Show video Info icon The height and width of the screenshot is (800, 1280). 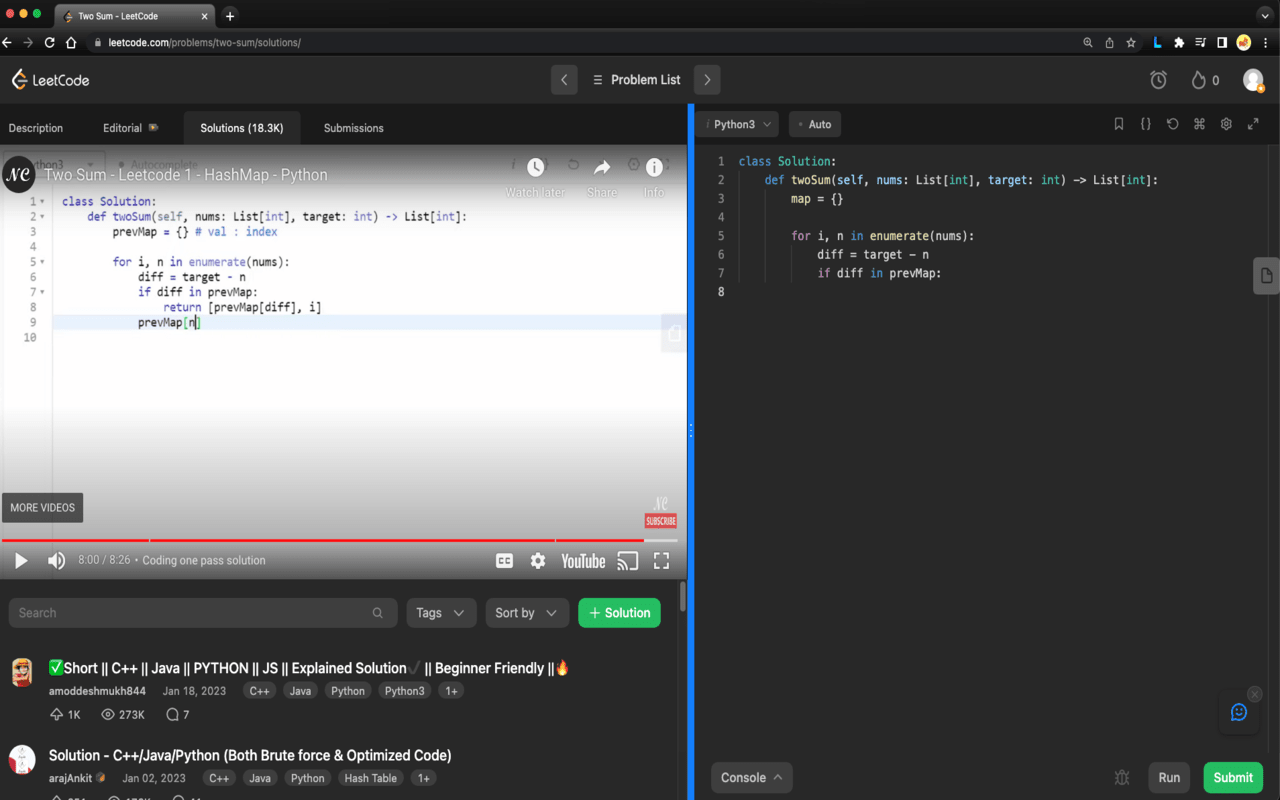coord(654,167)
